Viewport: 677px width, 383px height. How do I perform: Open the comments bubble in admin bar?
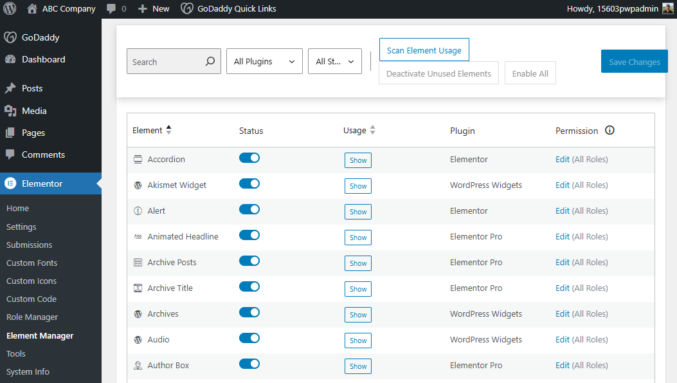111,9
